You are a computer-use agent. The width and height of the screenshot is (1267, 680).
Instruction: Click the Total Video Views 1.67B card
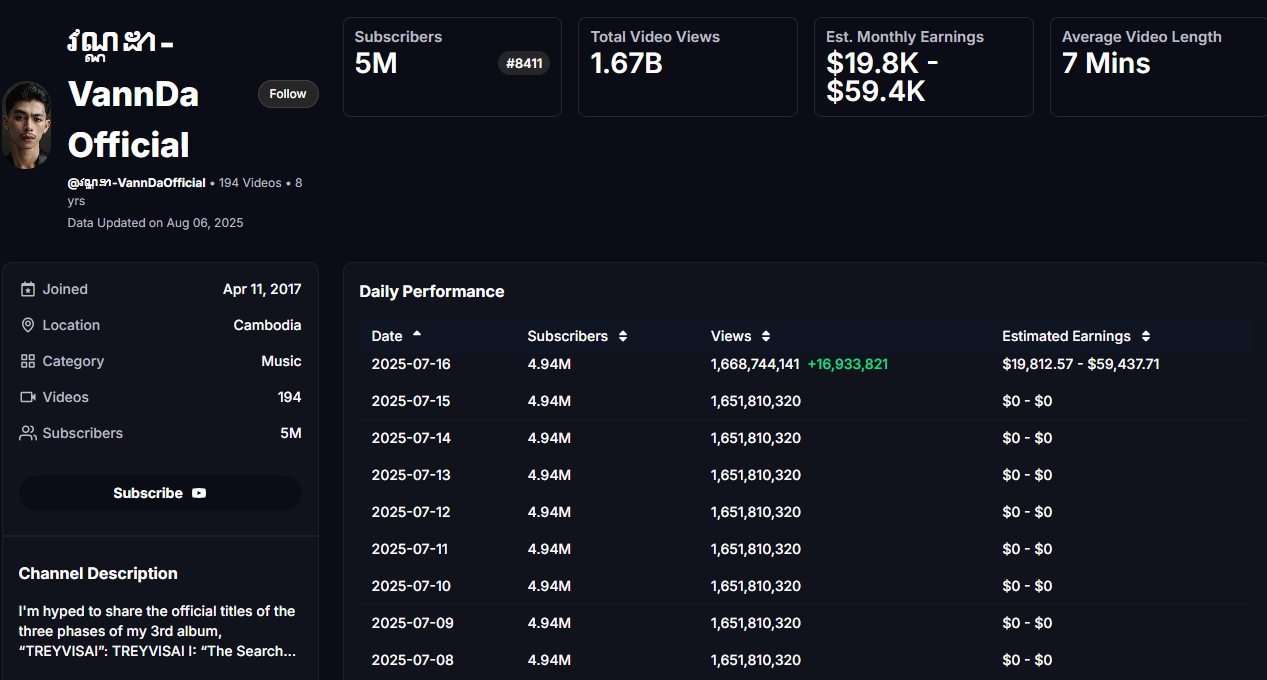click(688, 67)
